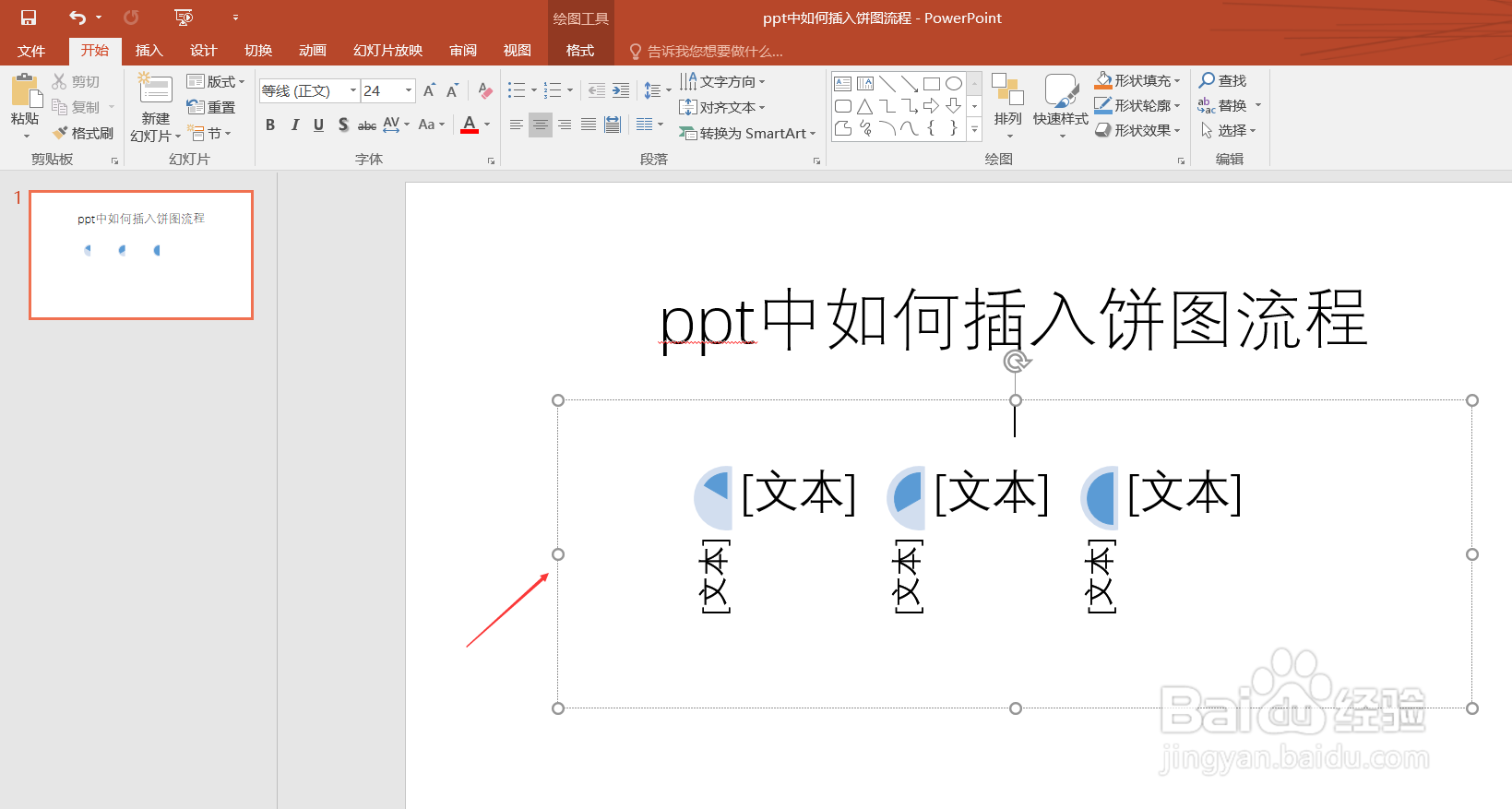Start slideshow from beginning quick-access icon

click(x=184, y=18)
